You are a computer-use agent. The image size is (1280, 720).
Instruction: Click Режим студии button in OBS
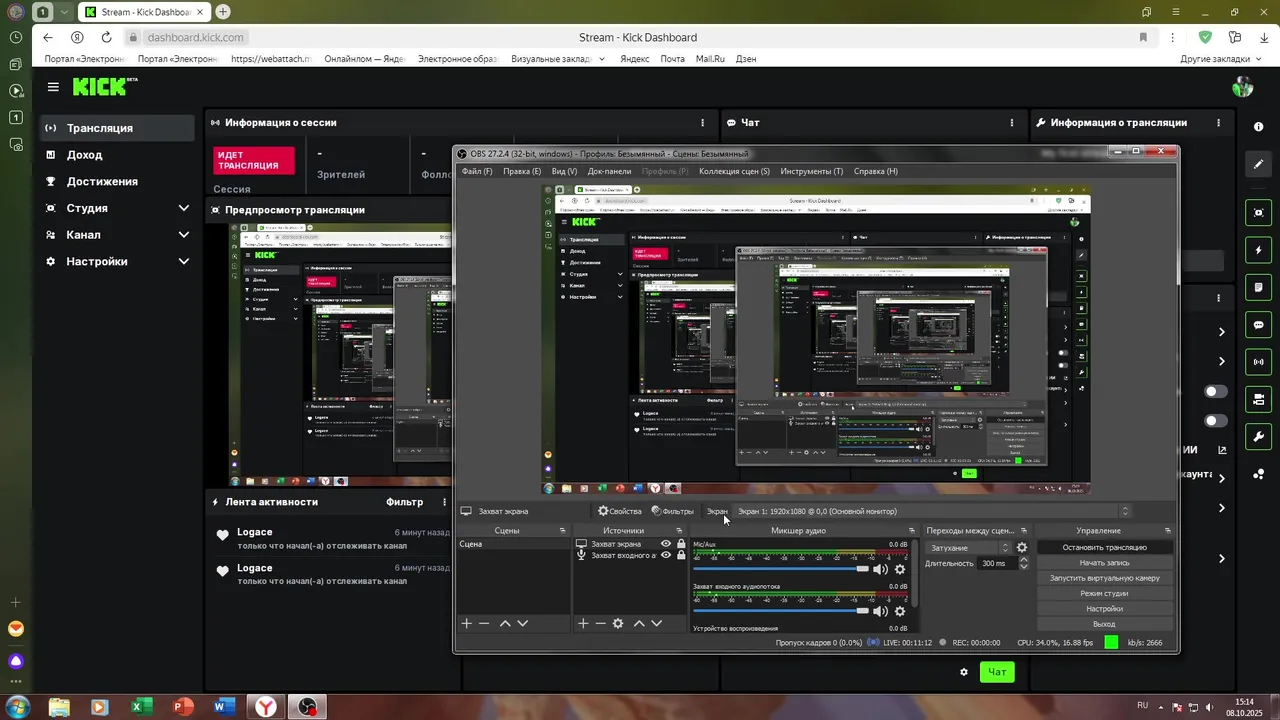click(1104, 593)
